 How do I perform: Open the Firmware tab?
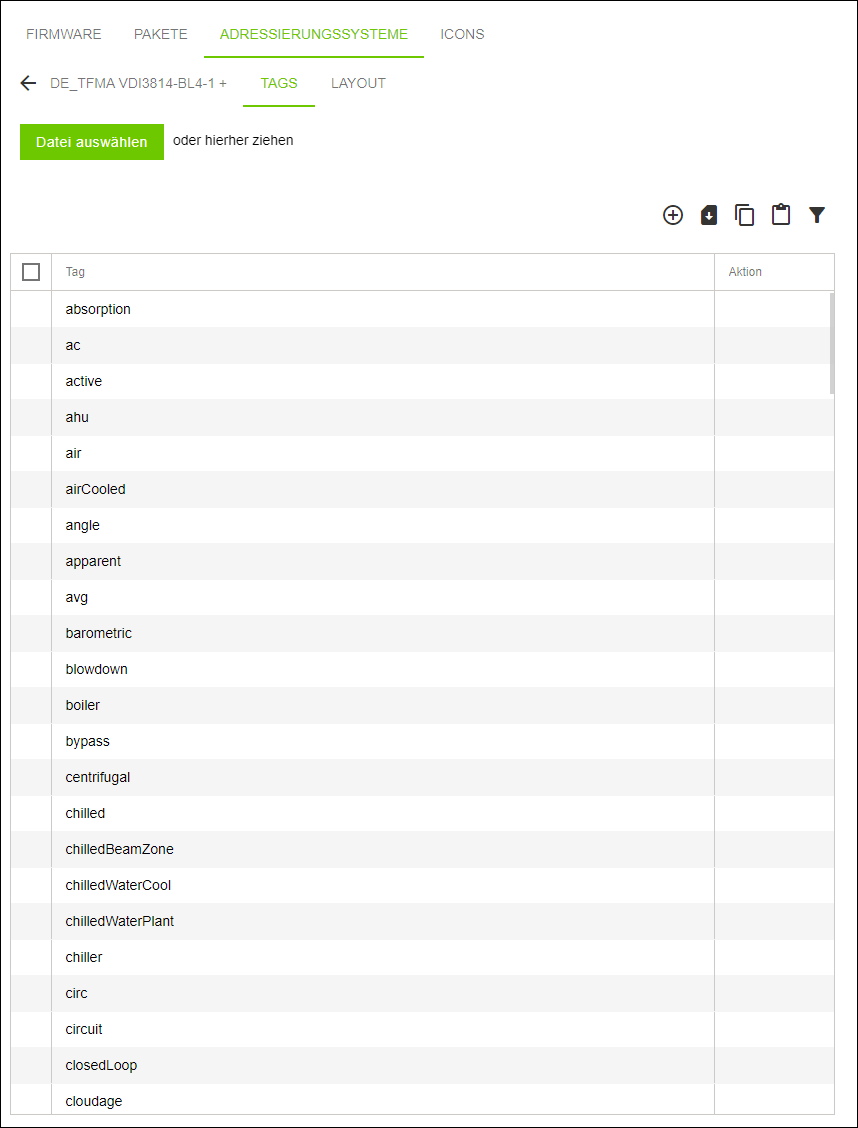coord(63,34)
